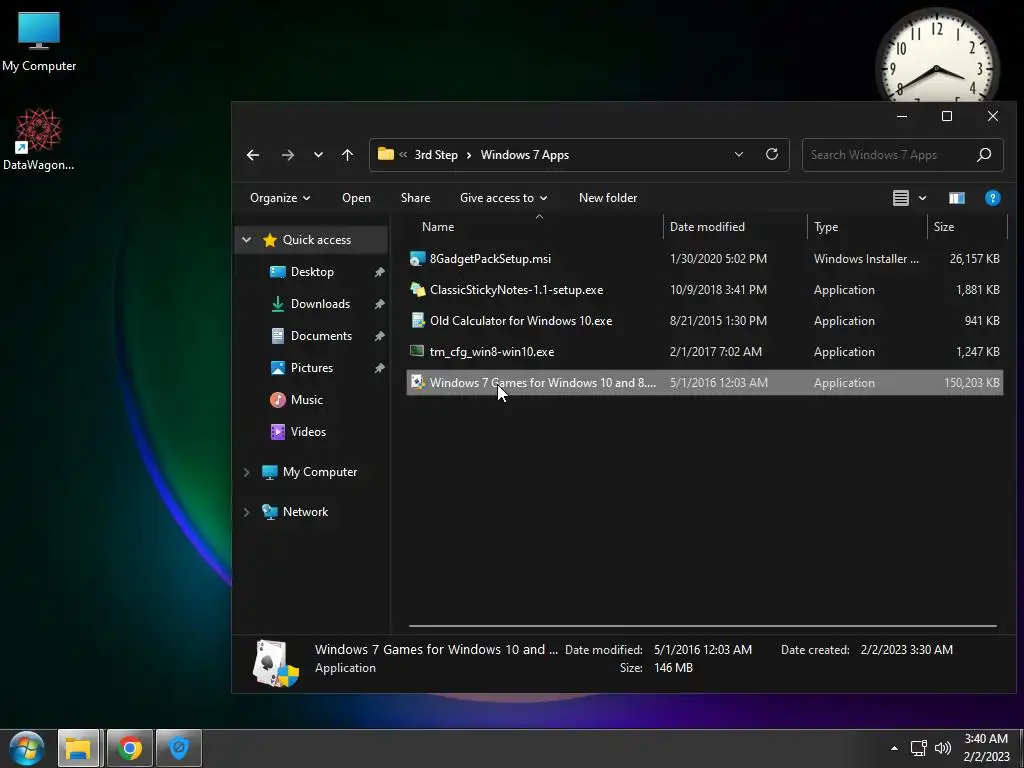The width and height of the screenshot is (1024, 768).
Task: Click the cards thumbnail in details pane
Action: (275, 662)
